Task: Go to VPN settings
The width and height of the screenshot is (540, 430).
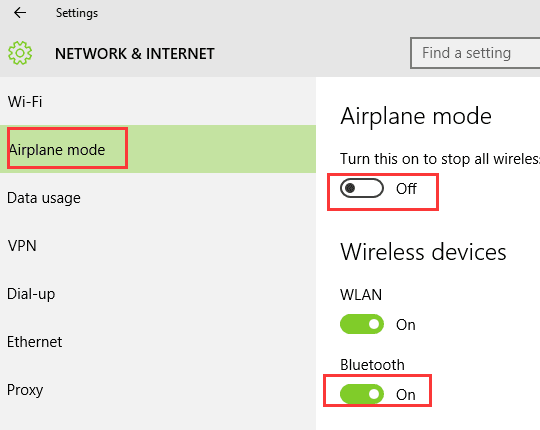Action: tap(158, 246)
